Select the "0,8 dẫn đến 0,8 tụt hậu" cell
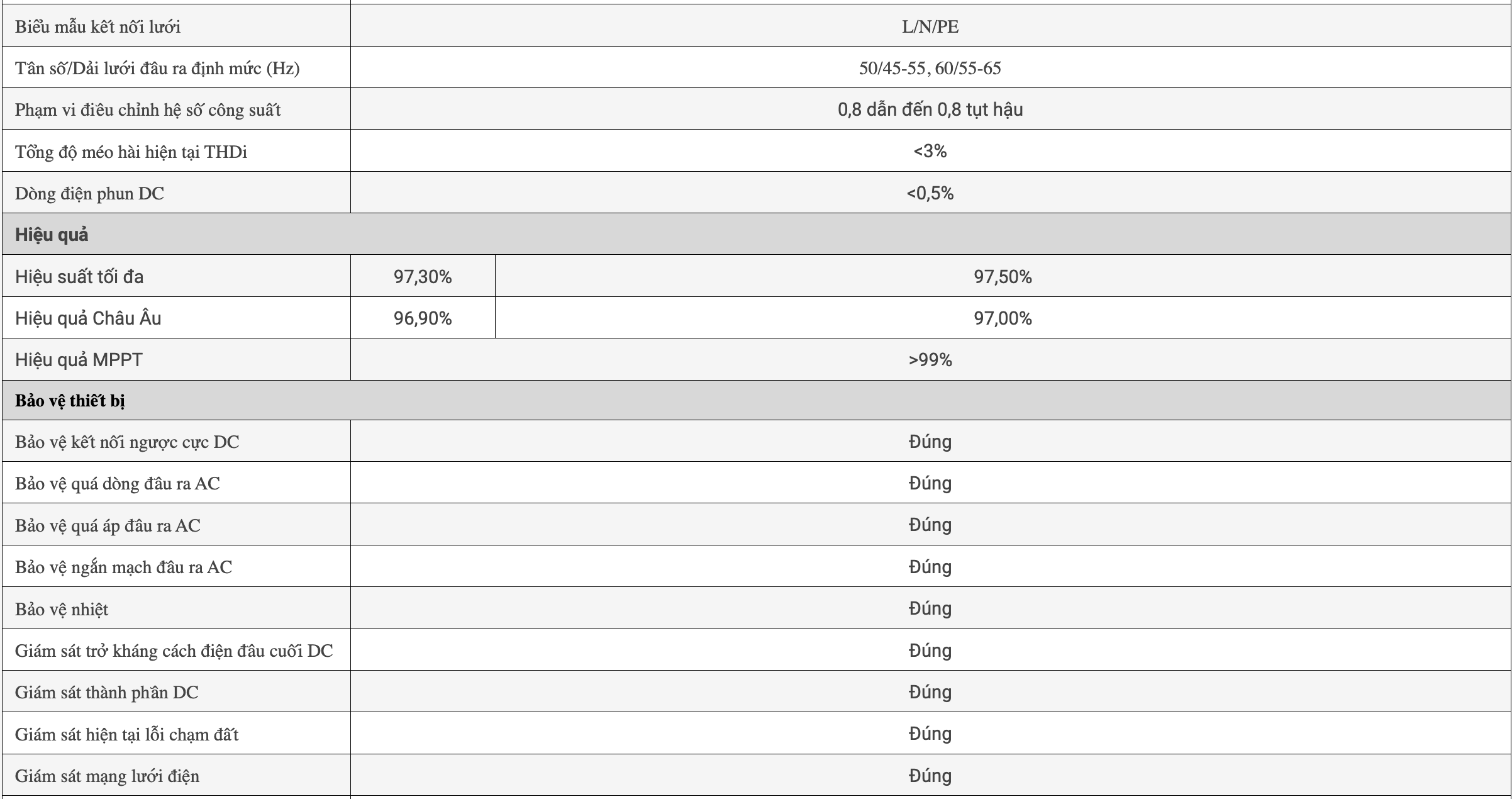The image size is (1512, 799). click(930, 109)
